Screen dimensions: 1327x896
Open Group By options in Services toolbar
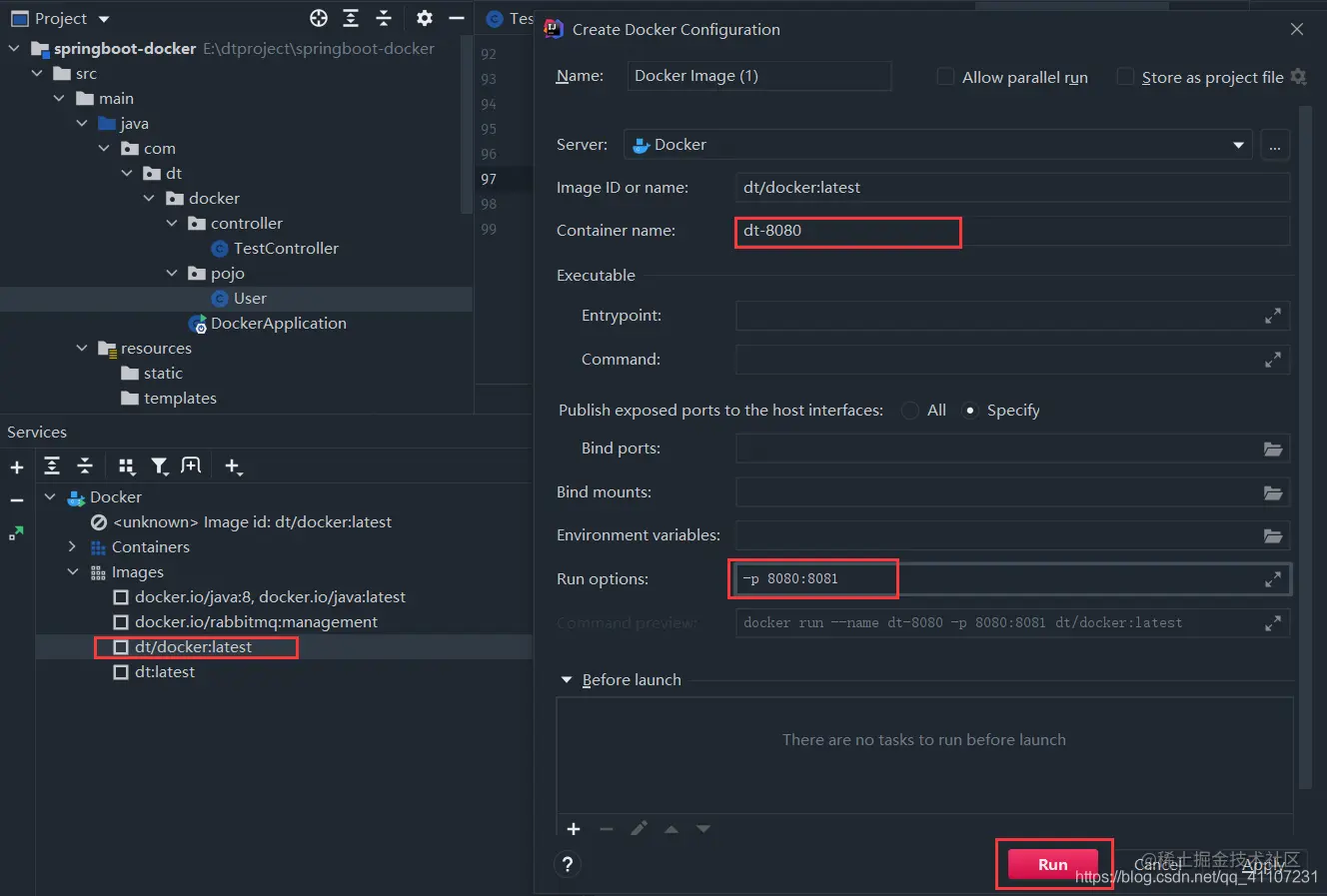[126, 466]
